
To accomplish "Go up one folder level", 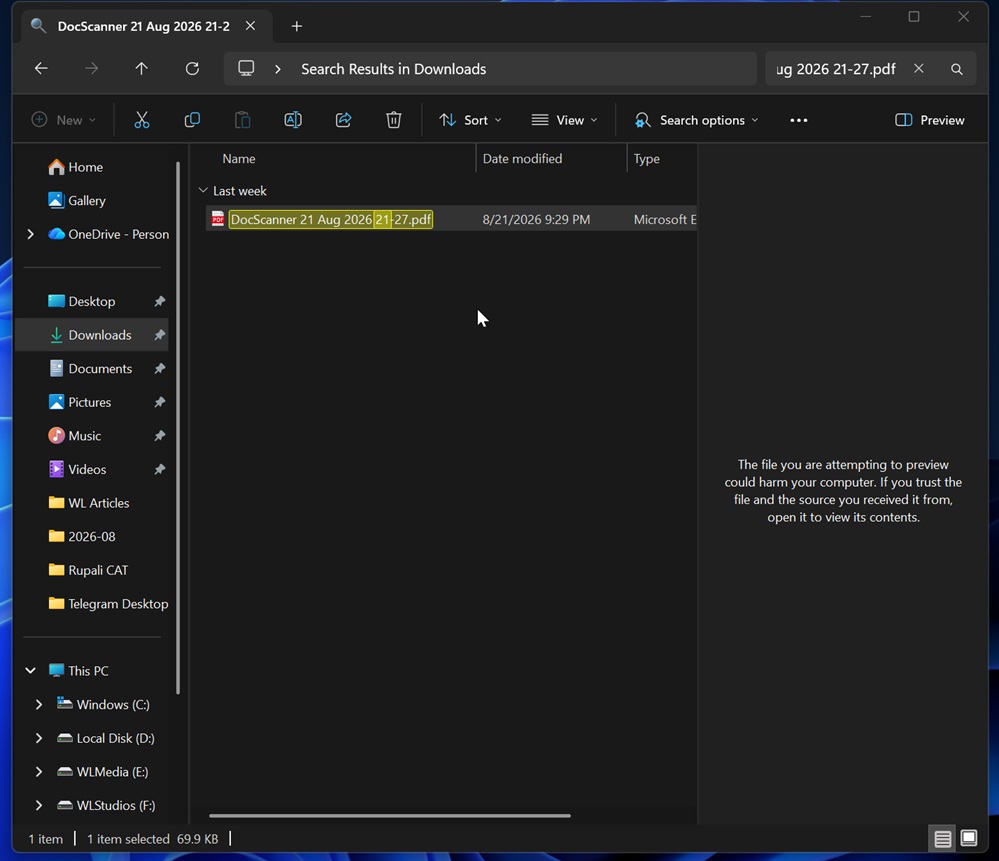I will pos(141,68).
